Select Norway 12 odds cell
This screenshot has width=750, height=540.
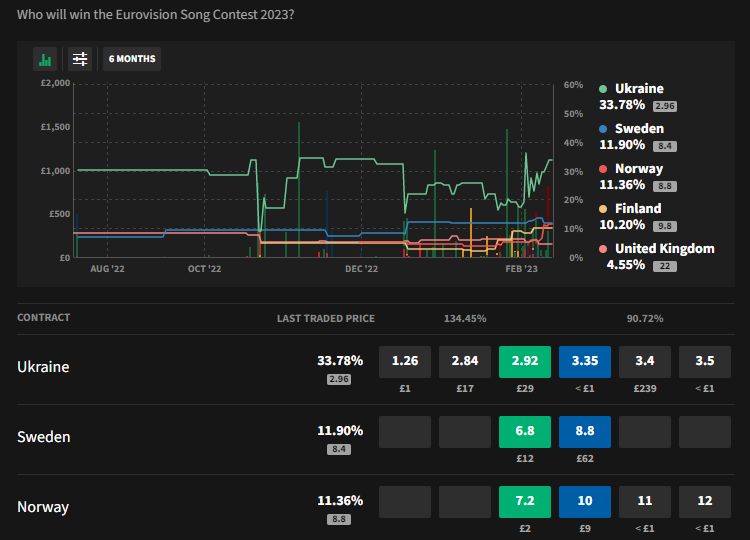pyautogui.click(x=705, y=502)
